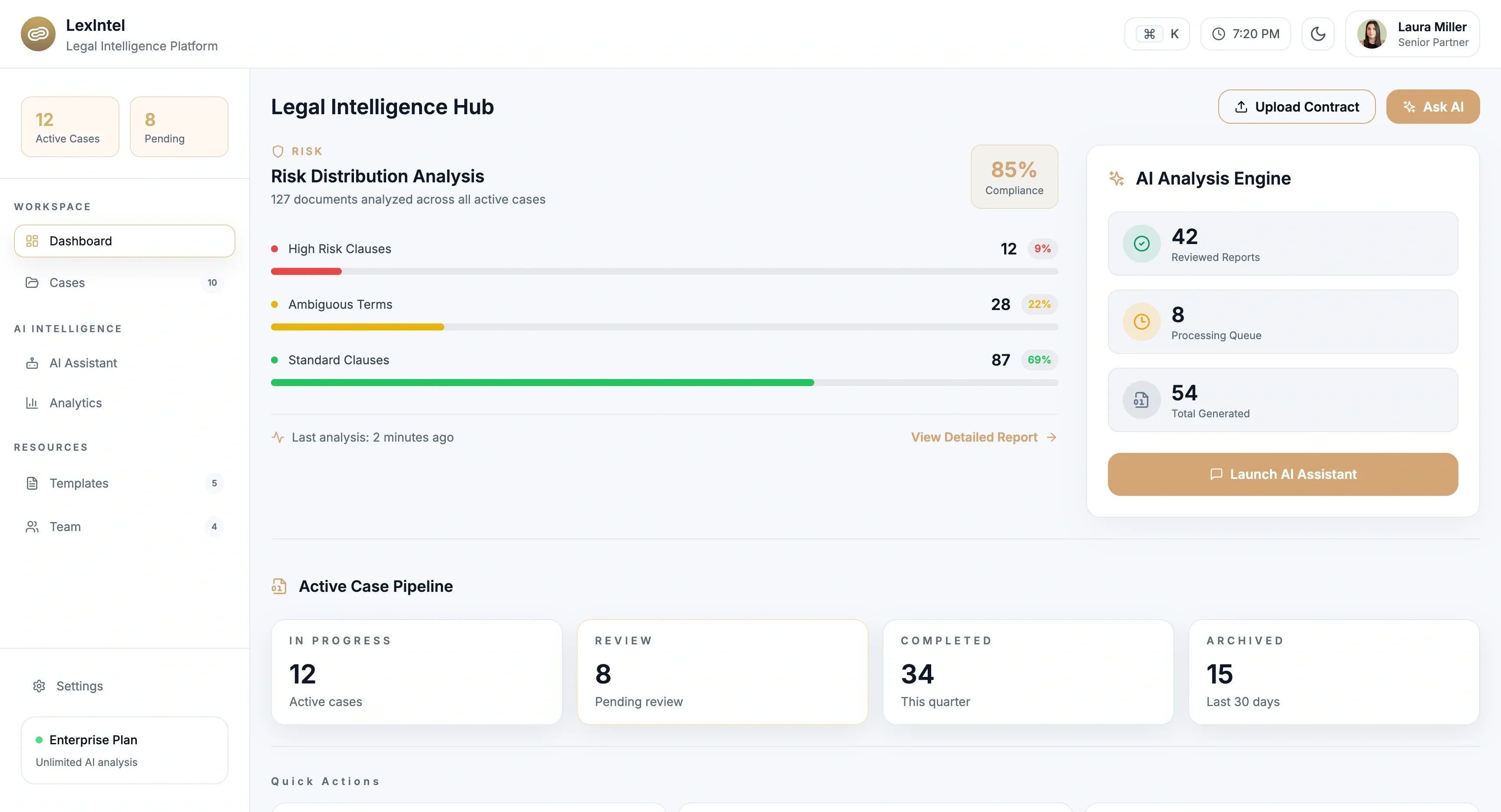Open the View Detailed Report link

(984, 437)
